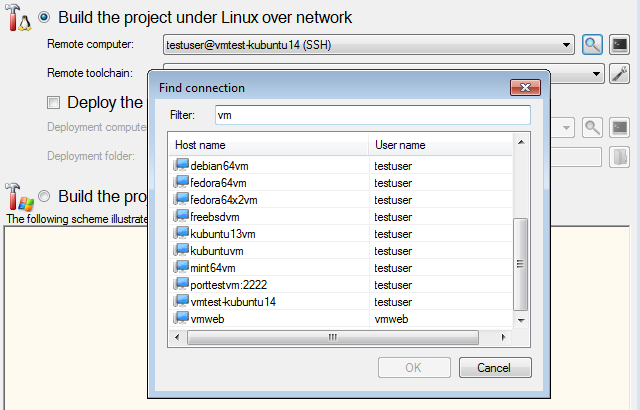The width and height of the screenshot is (640, 410).
Task: Click the Windows hammer build icon
Action: coord(19,196)
